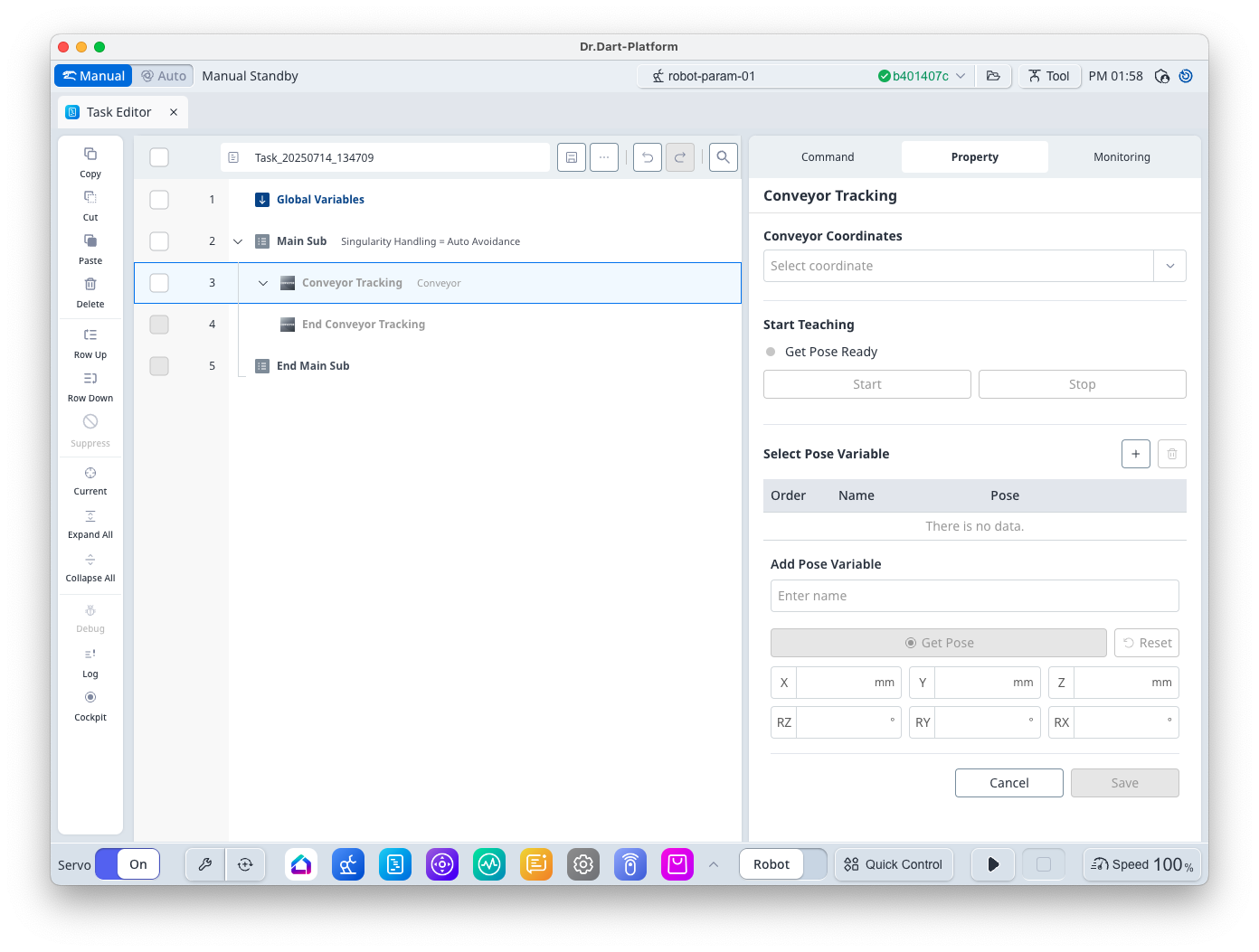Open the Cockpit icon
Screen dimensions: 1259x952
tap(90, 698)
